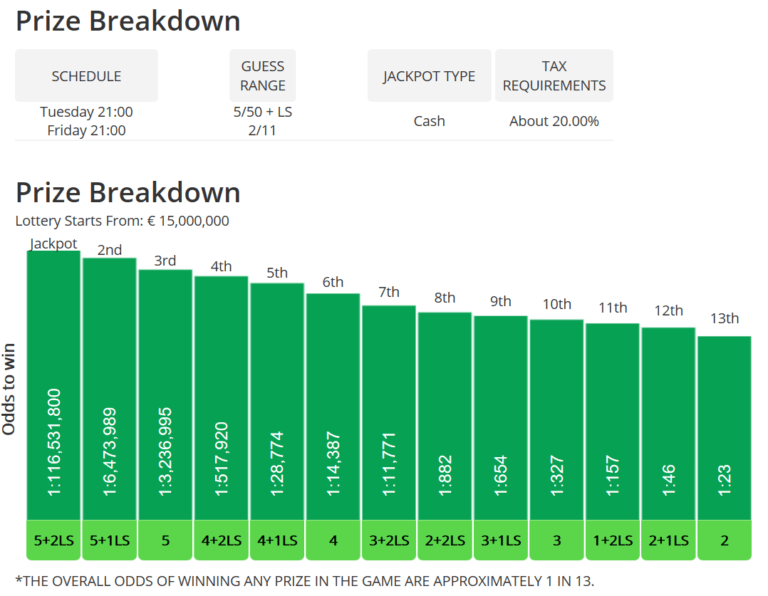Click the 3+2LS match label
This screenshot has height=596, width=768.
coord(389,540)
